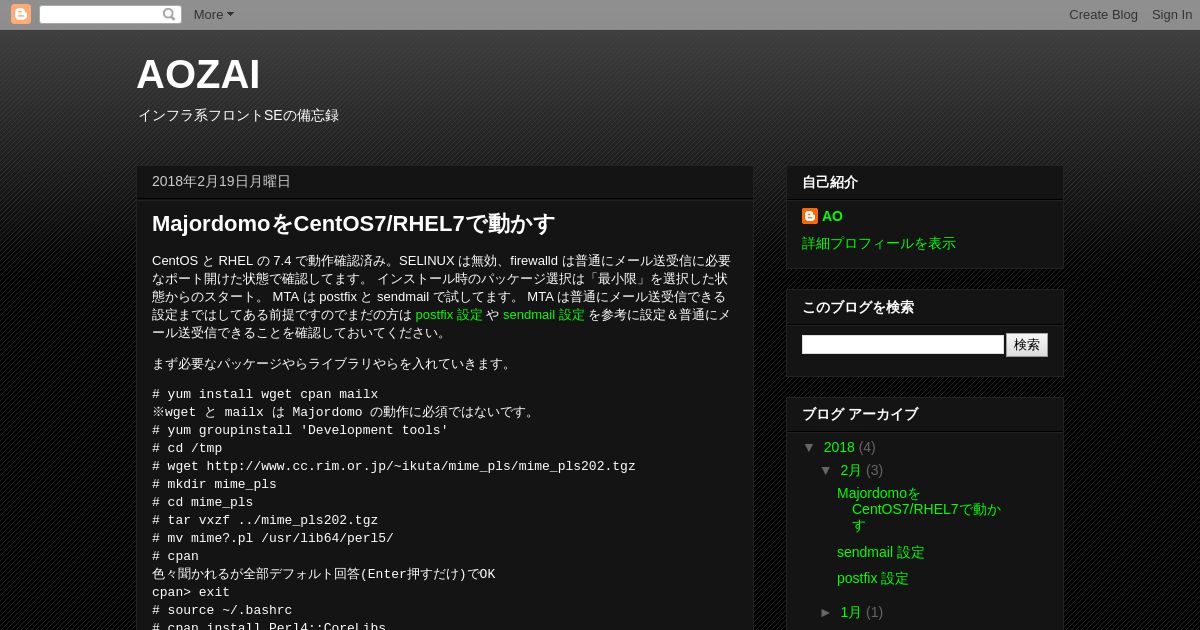The height and width of the screenshot is (630, 1200).
Task: Click the Blogger profile icon beside AO
Action: (x=810, y=216)
